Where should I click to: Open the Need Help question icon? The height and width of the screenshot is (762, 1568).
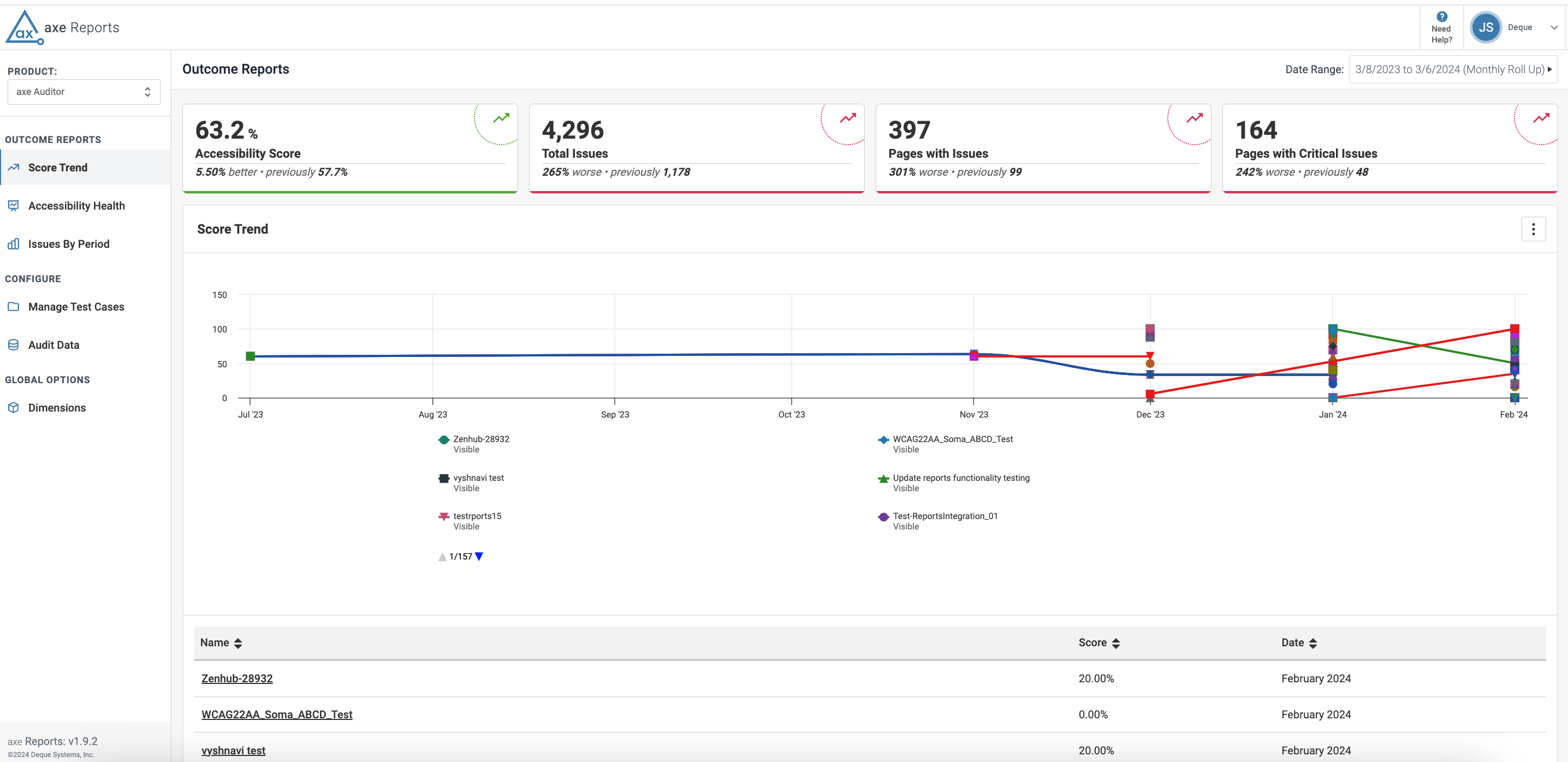click(x=1441, y=17)
